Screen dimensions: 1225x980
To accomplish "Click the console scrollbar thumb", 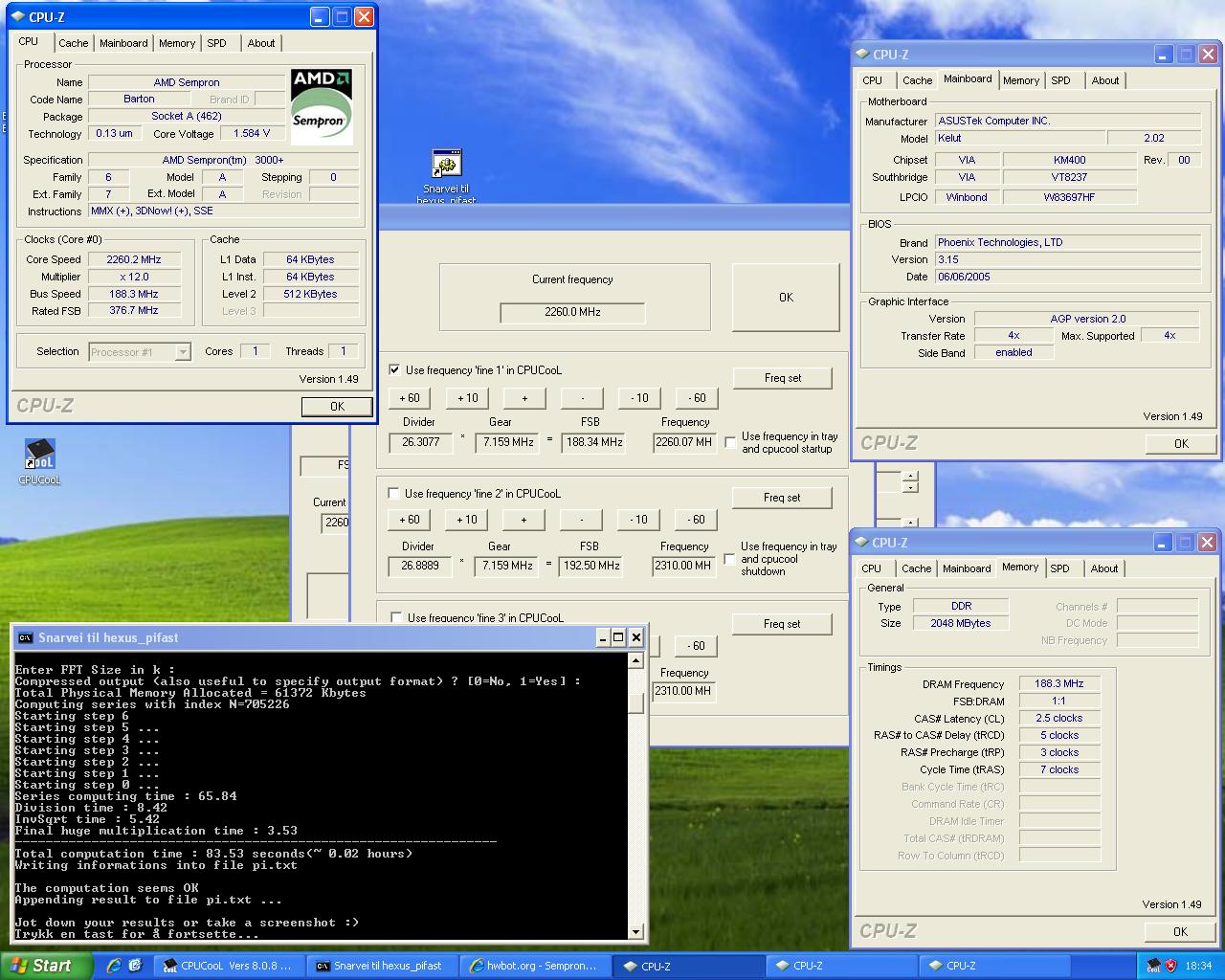I will [636, 702].
